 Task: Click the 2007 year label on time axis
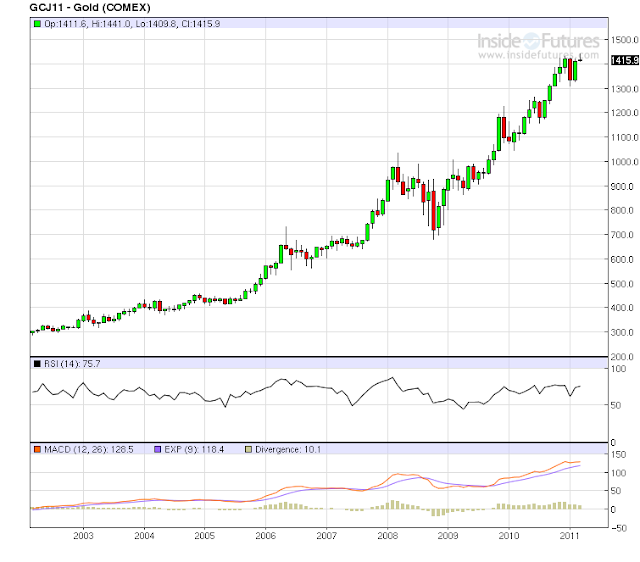pyautogui.click(x=327, y=536)
